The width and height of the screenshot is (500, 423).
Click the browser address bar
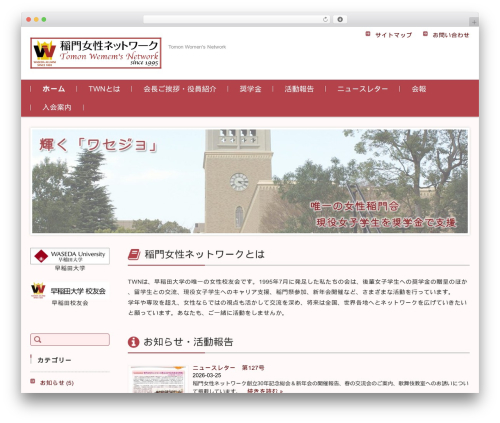[236, 20]
